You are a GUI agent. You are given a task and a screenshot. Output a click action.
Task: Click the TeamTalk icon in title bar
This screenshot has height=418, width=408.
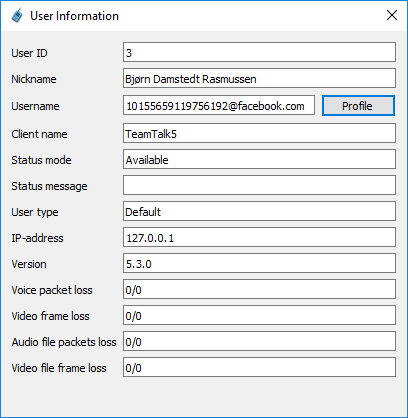(x=17, y=16)
